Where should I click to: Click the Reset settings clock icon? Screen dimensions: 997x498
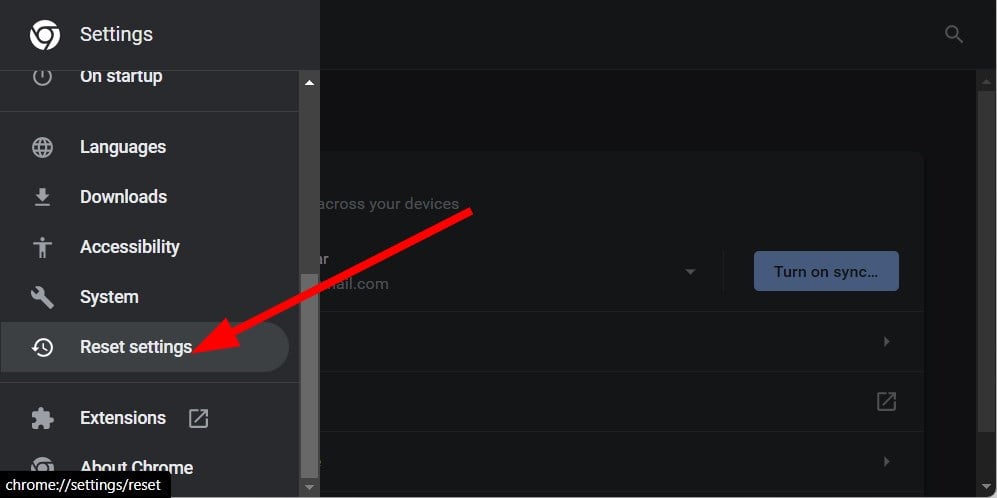tap(42, 347)
